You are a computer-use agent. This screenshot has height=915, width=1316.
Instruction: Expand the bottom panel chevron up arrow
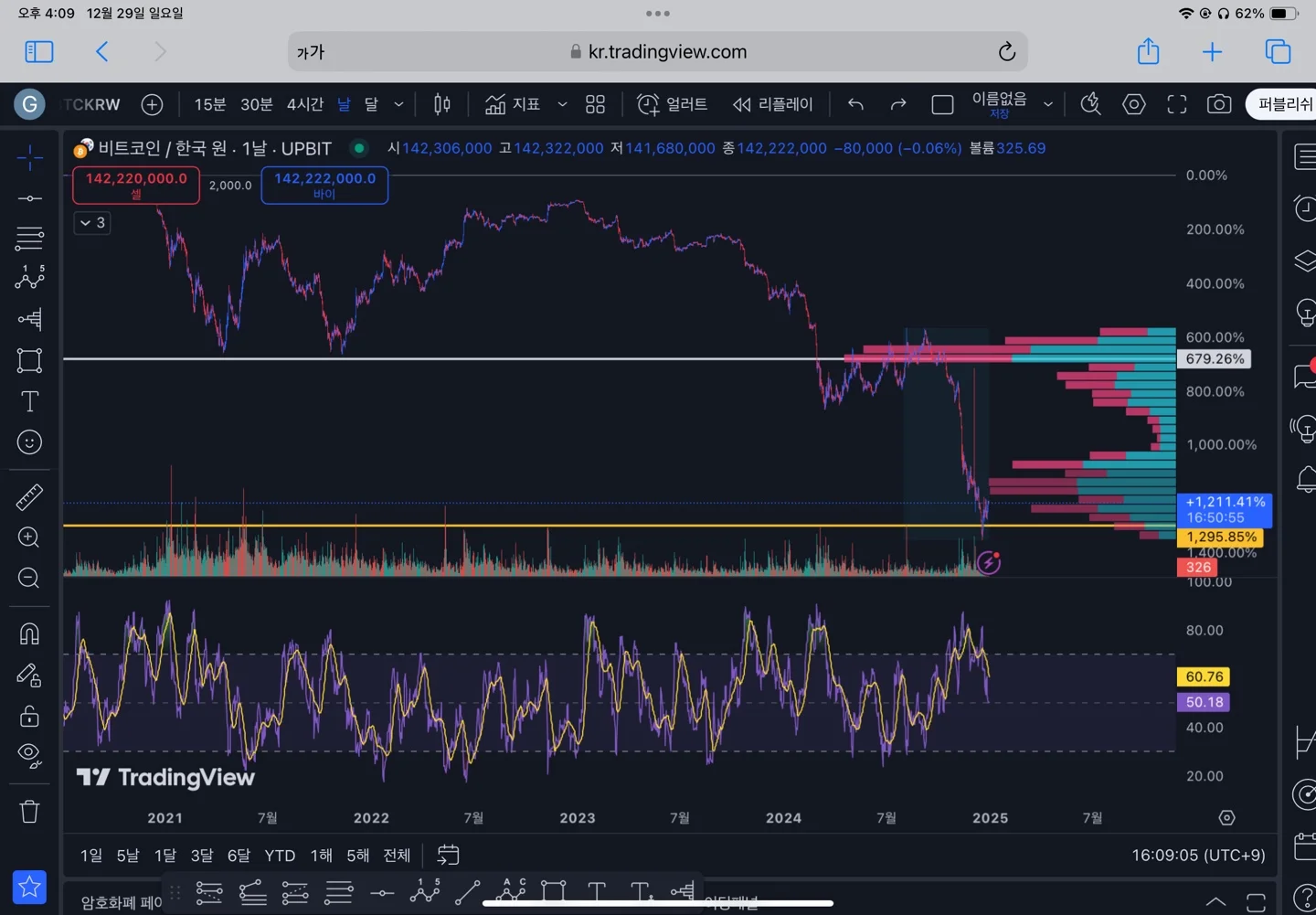1215,902
